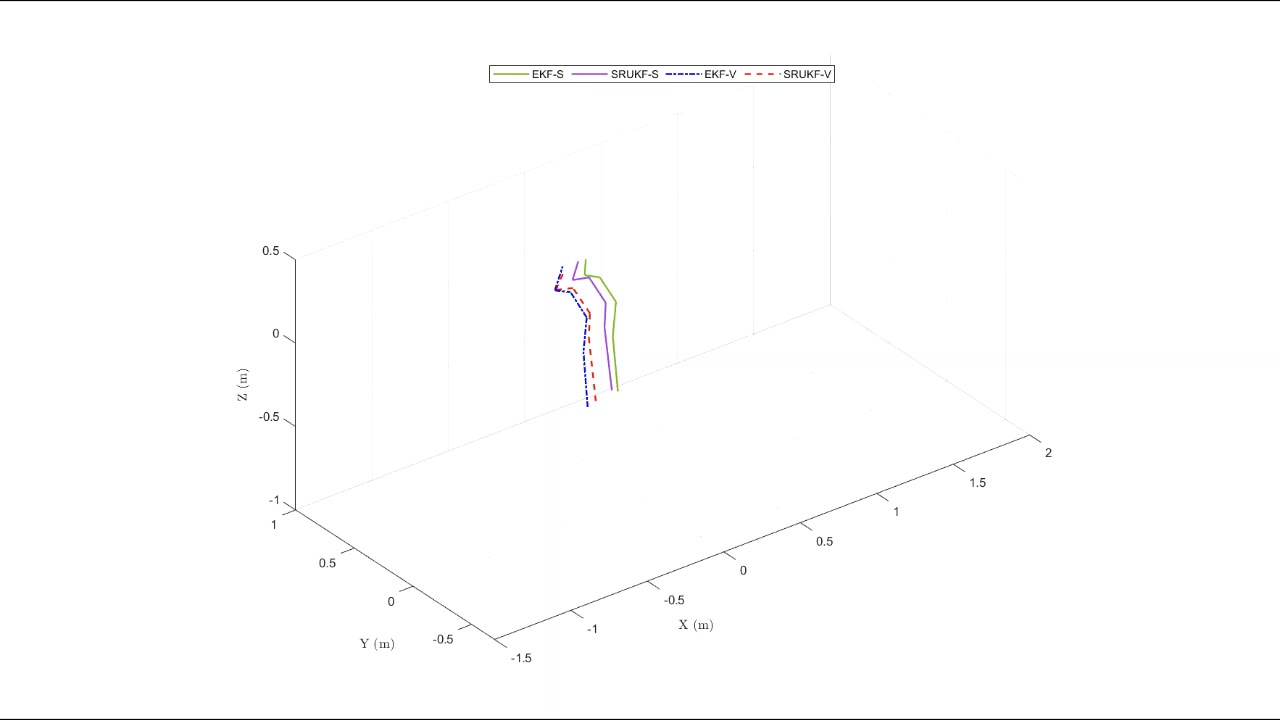Click the blue dash-dot line sample in legend
Image resolution: width=1280 pixels, height=720 pixels.
[x=684, y=74]
